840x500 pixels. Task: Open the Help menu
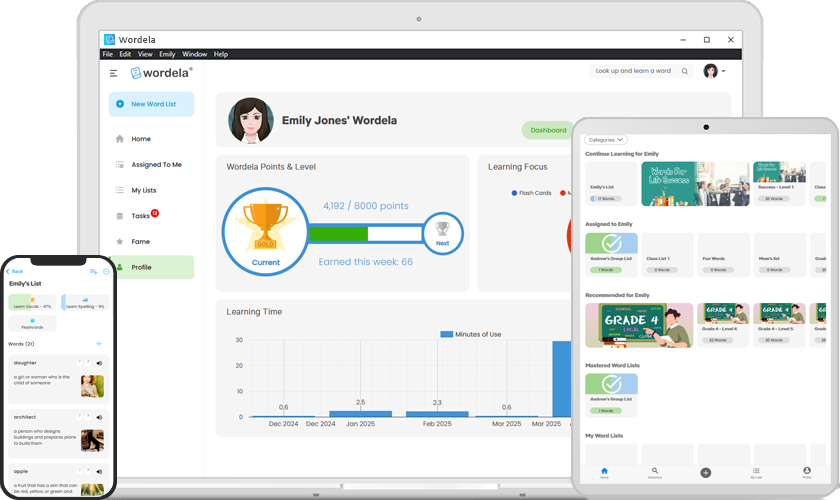221,54
